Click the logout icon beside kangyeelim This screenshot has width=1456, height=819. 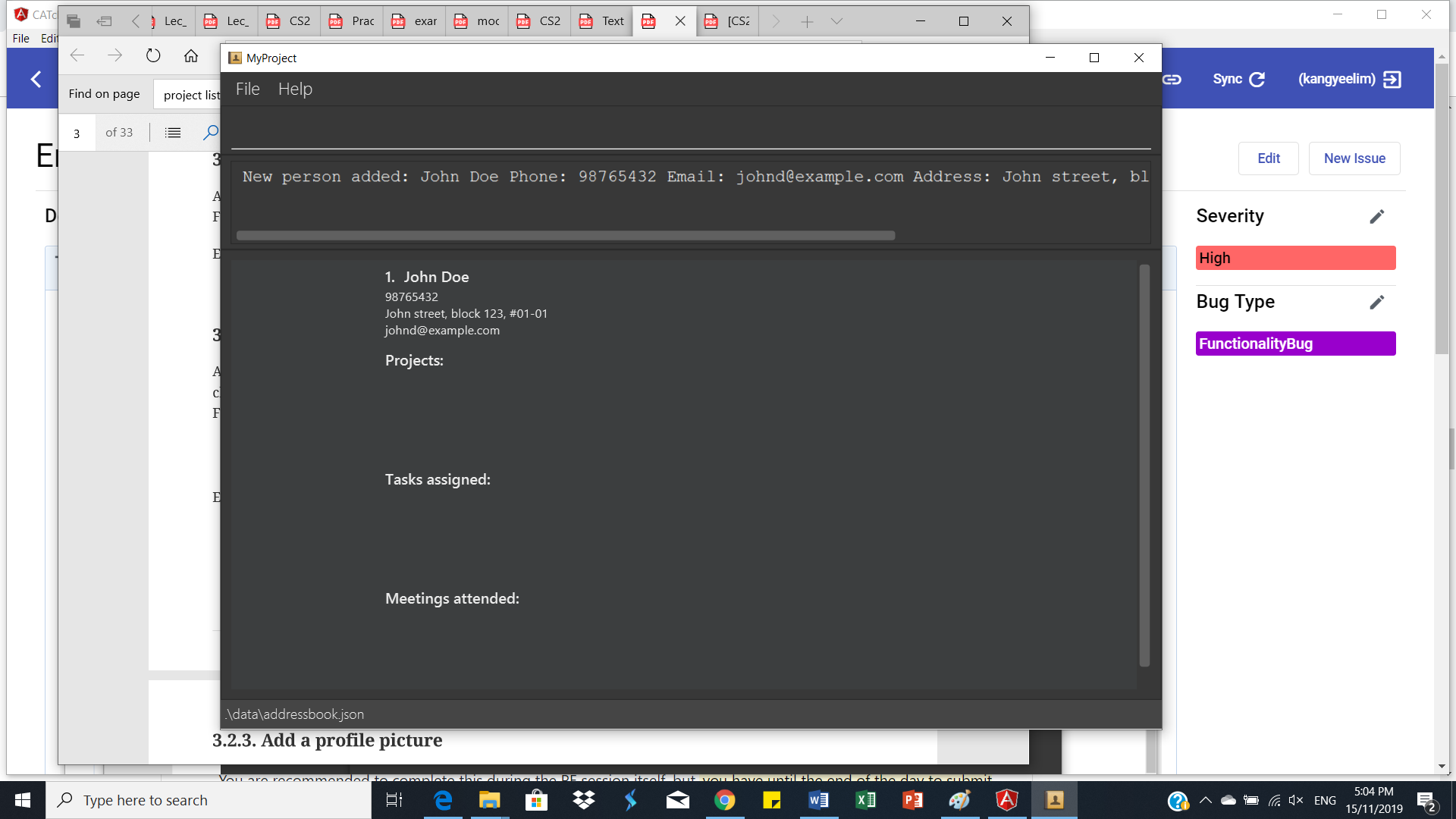point(1392,80)
